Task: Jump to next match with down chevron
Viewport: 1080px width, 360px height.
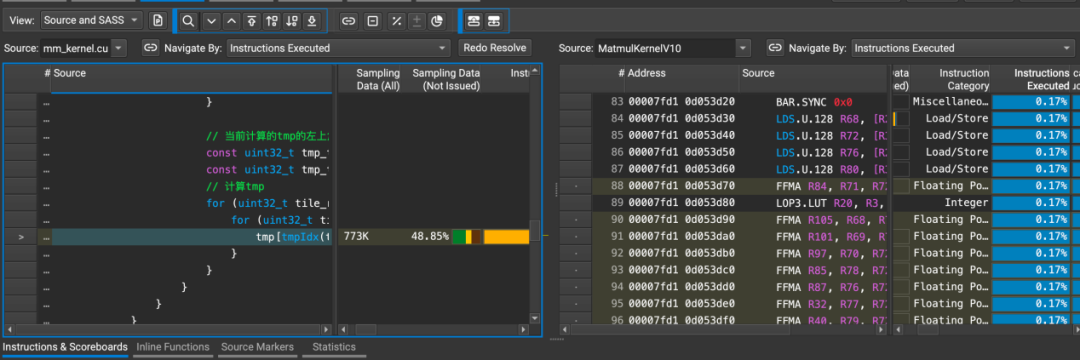Action: point(211,21)
